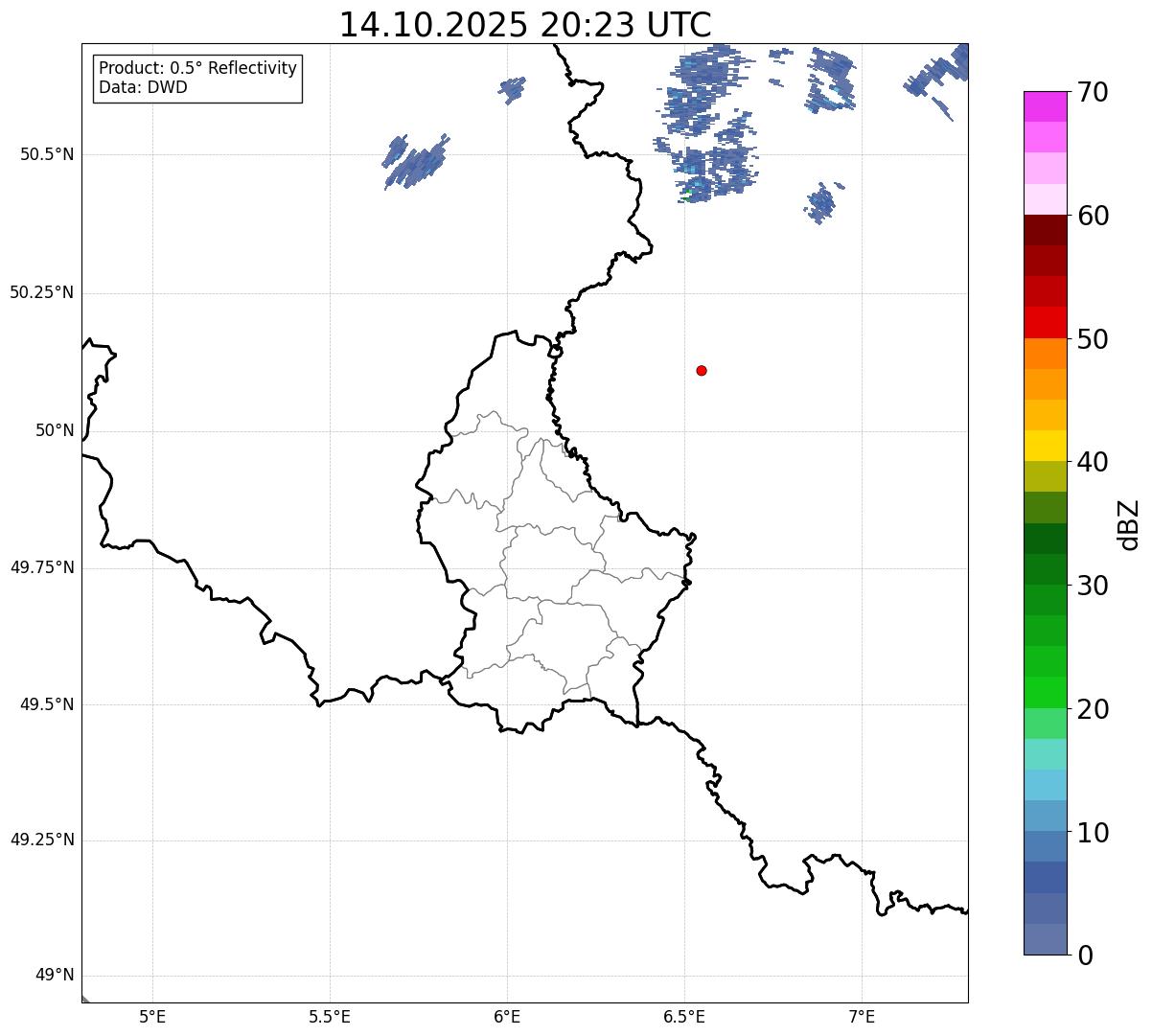The image size is (1152, 1036).
Task: Click the magenta top colorbar segment
Action: coord(1045,106)
